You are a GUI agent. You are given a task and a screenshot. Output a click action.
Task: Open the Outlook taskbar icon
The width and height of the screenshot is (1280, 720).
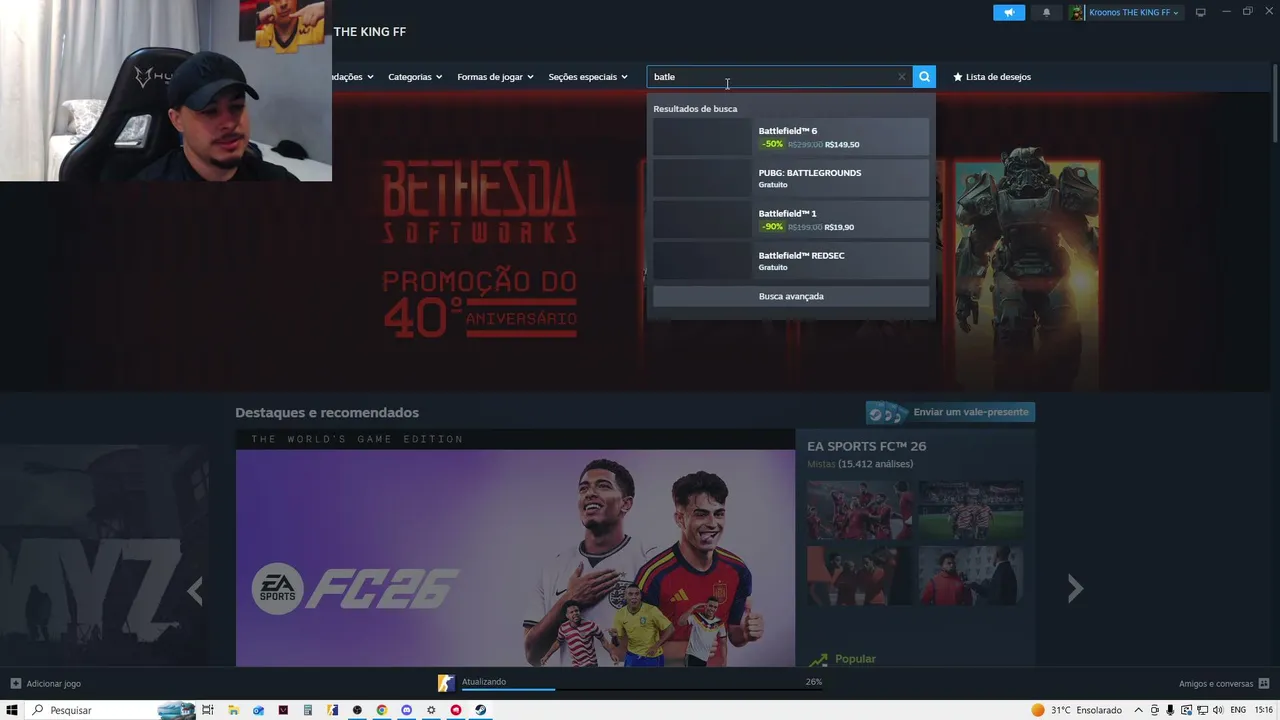tap(258, 710)
